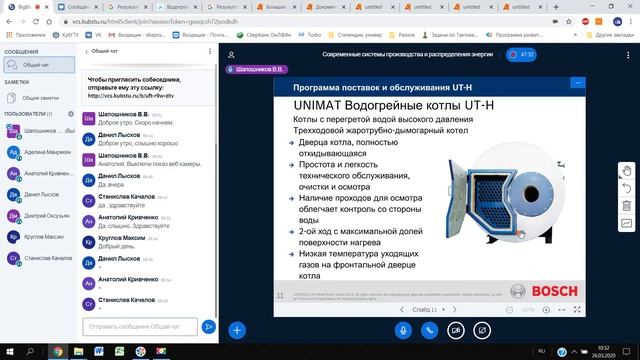Select user Аделина Маирикян
640x360 pixels.
pyautogui.click(x=39, y=152)
